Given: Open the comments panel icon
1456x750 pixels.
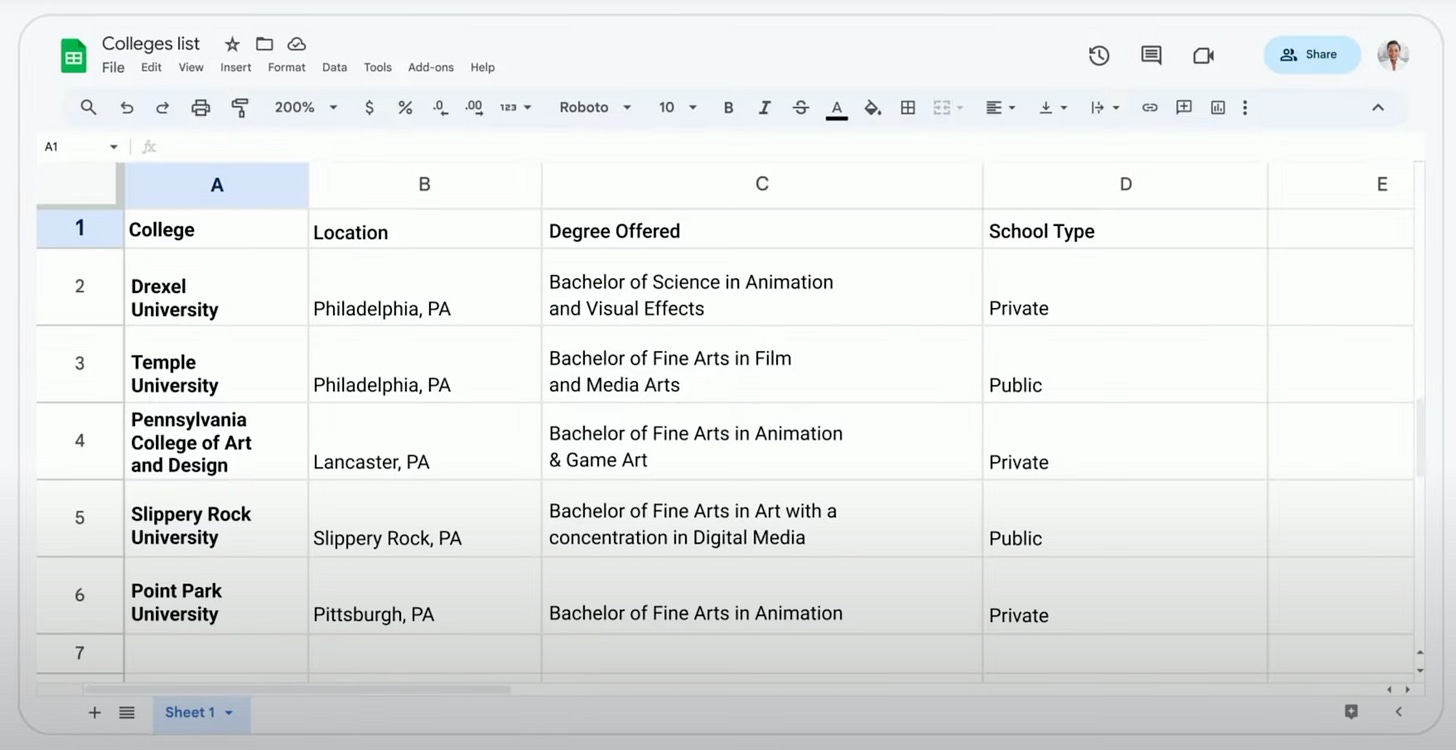Looking at the screenshot, I should (1151, 56).
